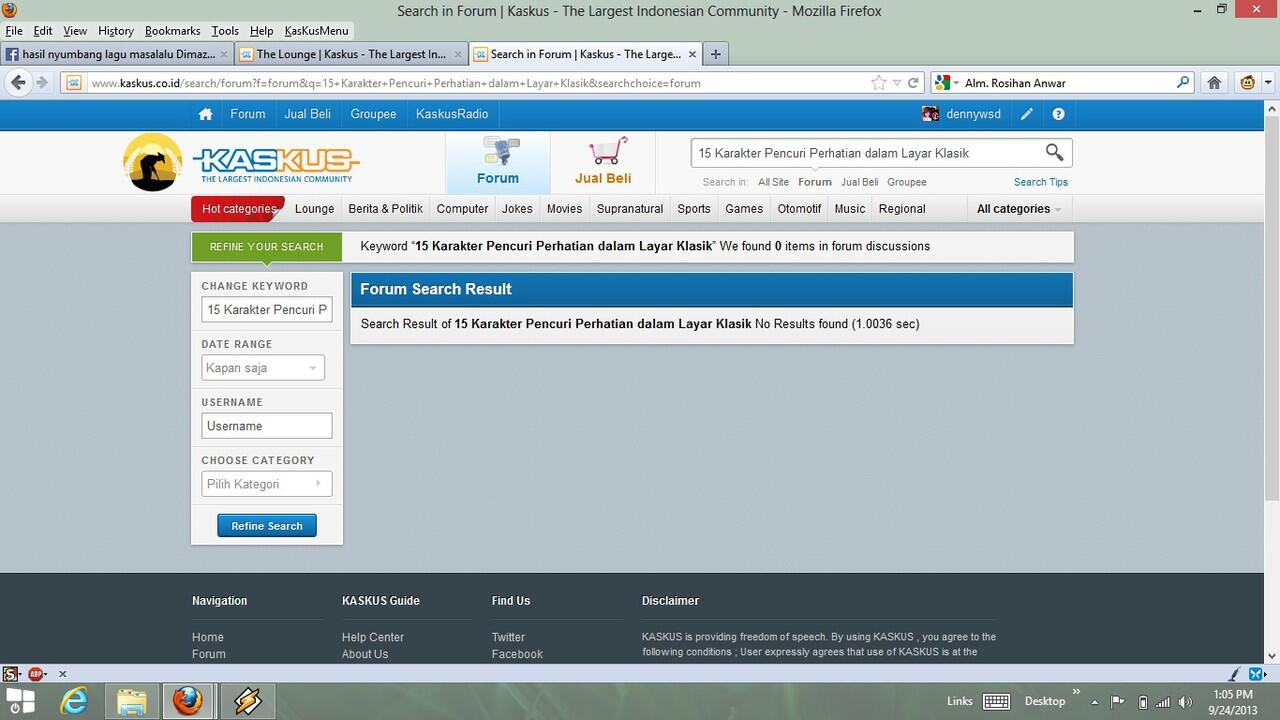
Task: Open a new tab with plus button
Action: coord(715,54)
